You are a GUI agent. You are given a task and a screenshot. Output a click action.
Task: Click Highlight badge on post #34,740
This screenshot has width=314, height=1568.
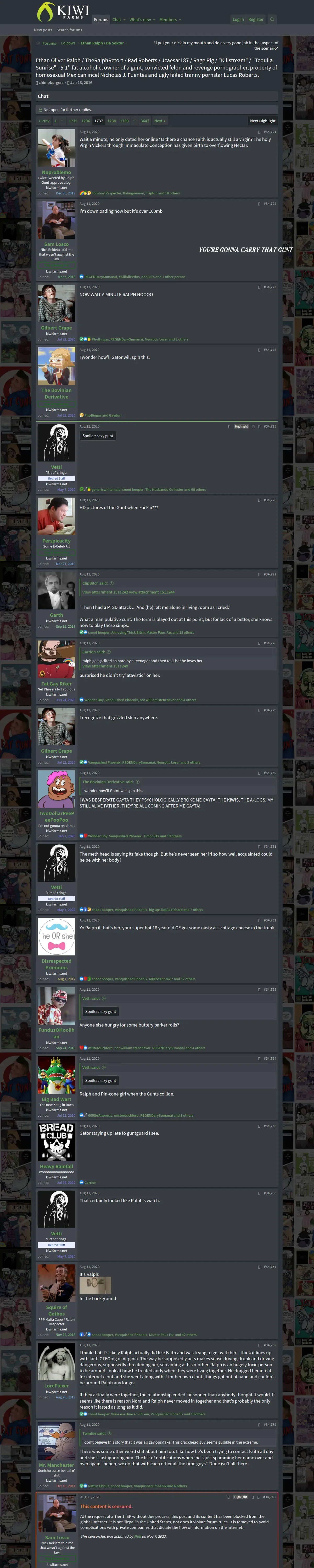coord(241,1497)
